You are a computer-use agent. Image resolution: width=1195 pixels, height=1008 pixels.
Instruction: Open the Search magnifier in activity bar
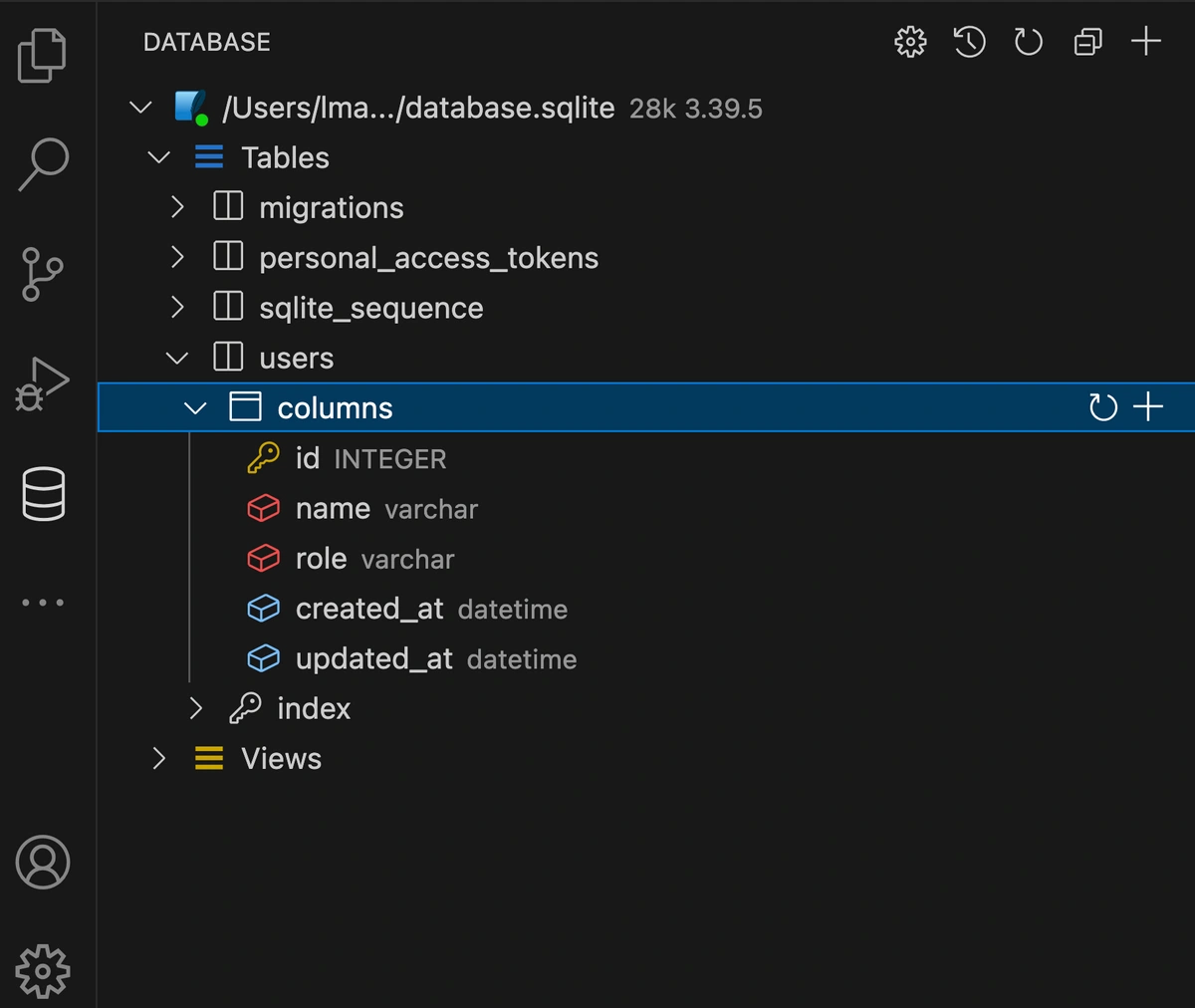[x=43, y=163]
